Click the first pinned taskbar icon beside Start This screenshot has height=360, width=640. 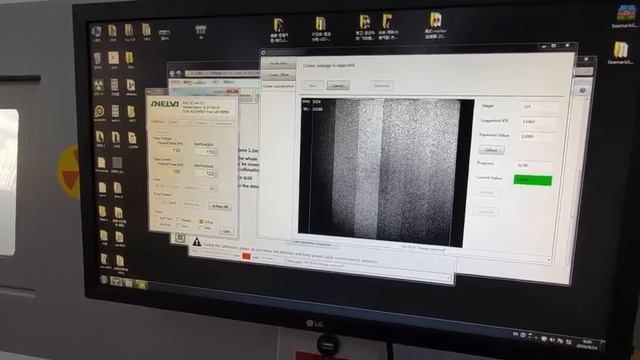116,282
